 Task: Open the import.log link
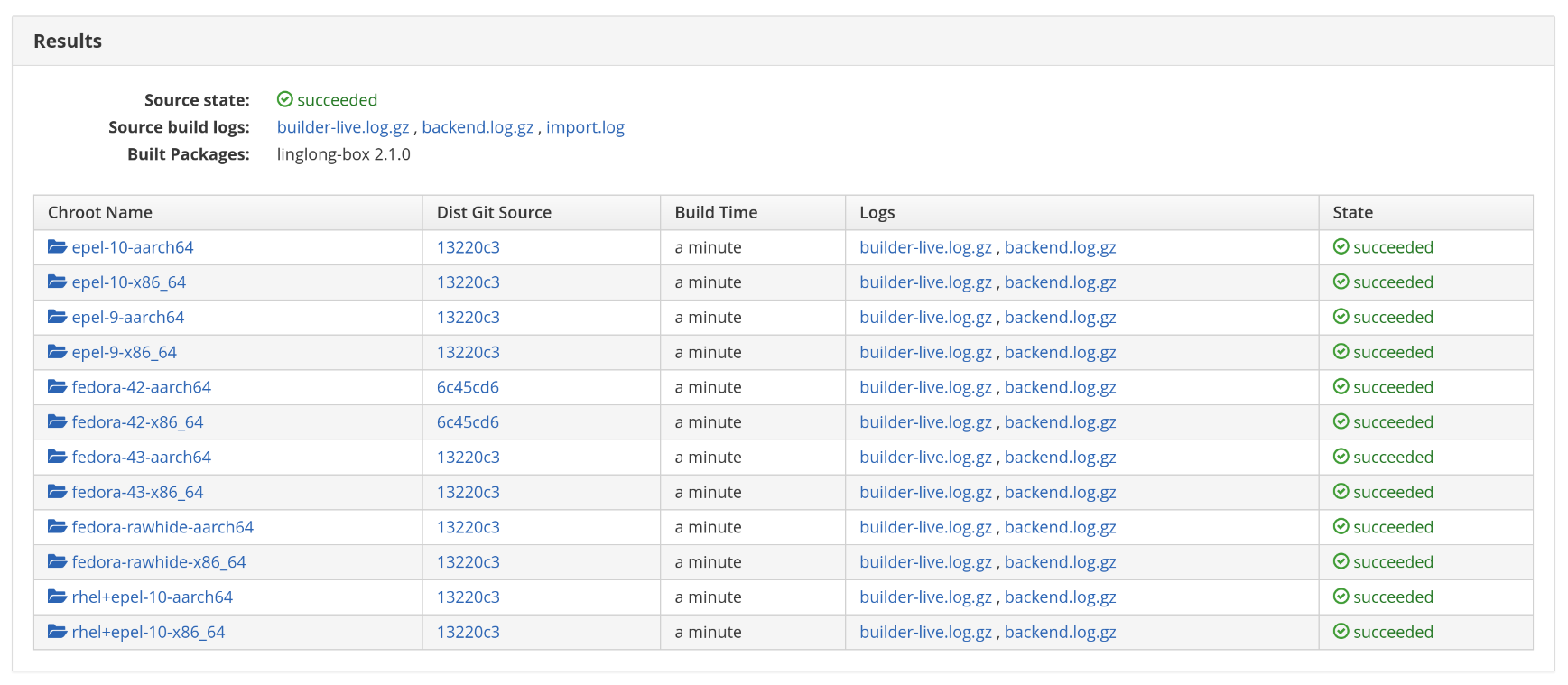pyautogui.click(x=585, y=127)
